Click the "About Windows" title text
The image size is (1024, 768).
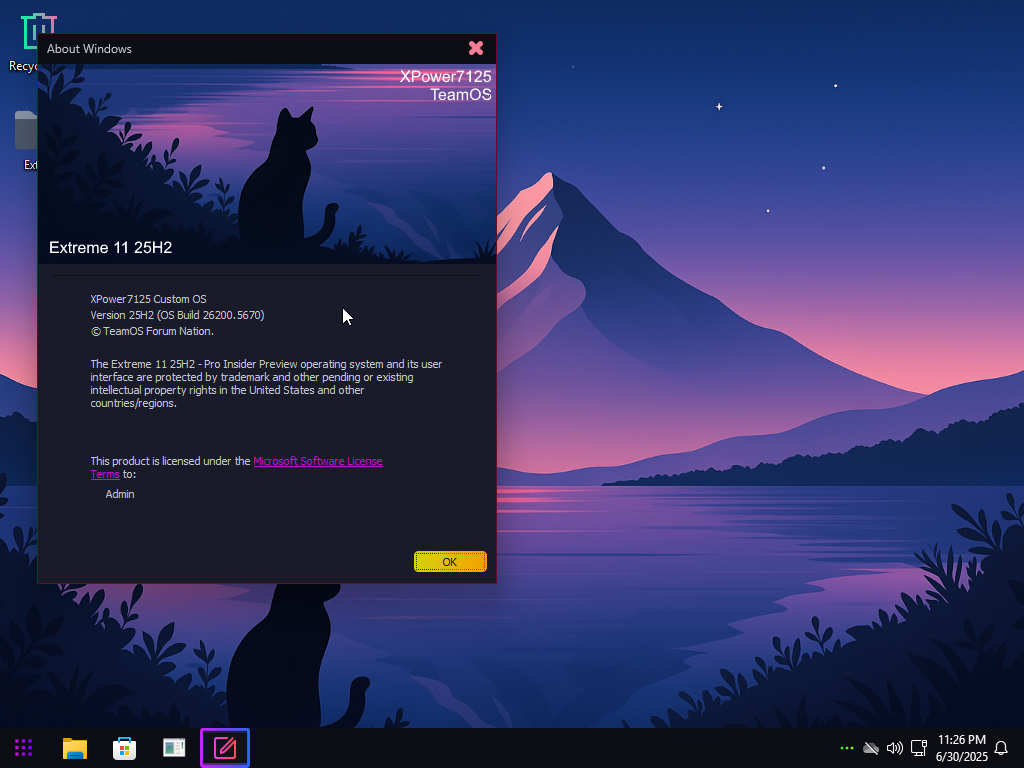89,49
